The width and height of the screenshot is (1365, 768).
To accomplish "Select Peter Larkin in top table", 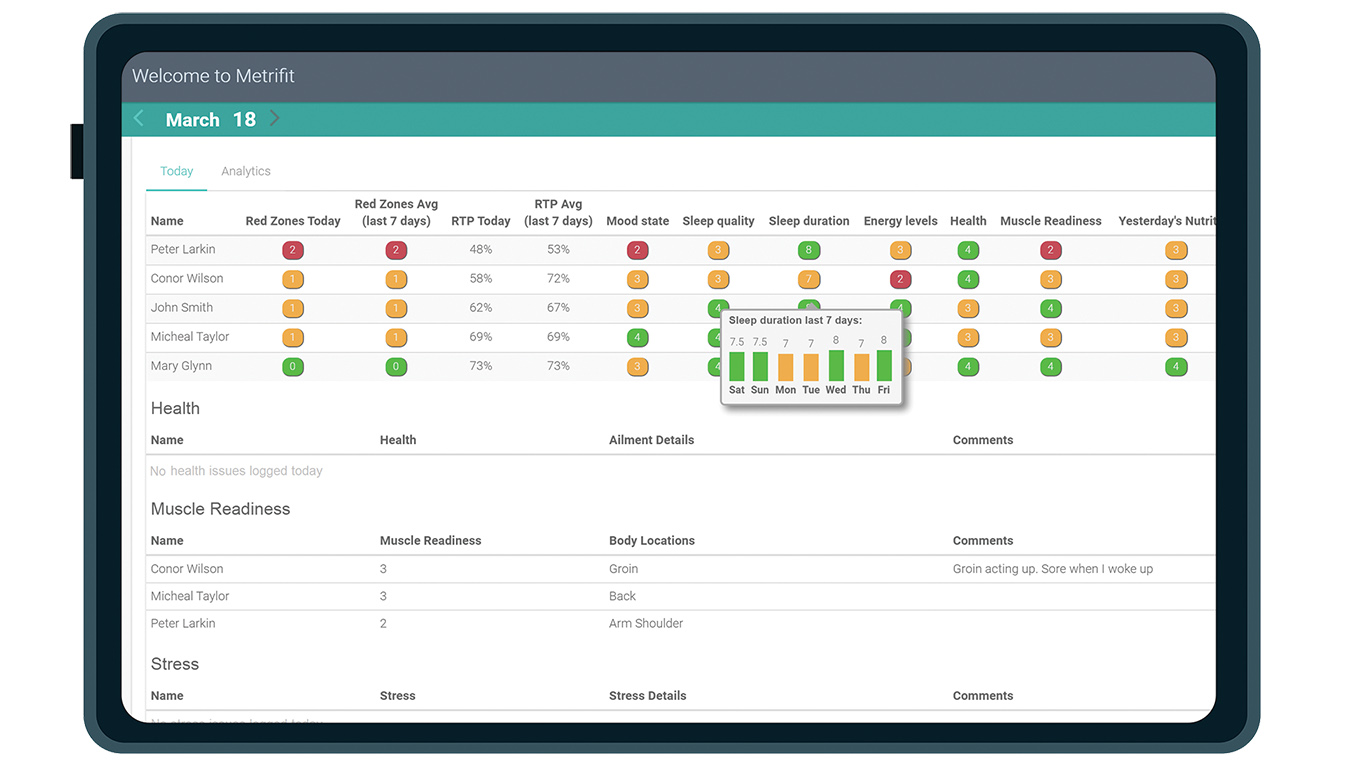I will pos(183,249).
